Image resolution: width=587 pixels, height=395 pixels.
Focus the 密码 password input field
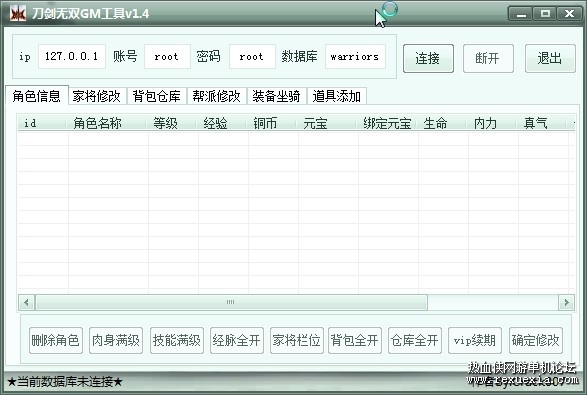tap(252, 57)
